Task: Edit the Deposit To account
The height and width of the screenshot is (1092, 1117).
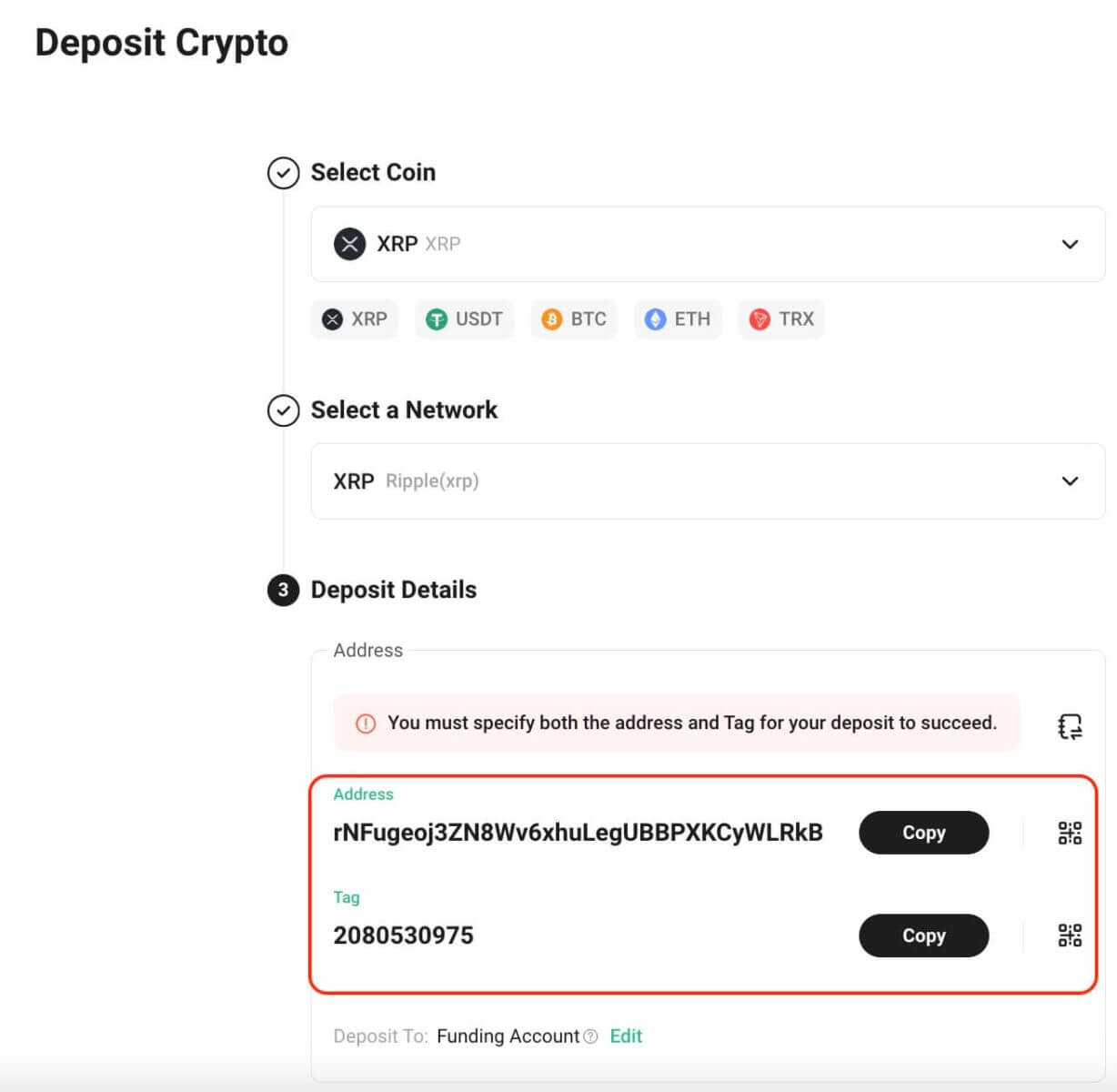Action: 626,1036
